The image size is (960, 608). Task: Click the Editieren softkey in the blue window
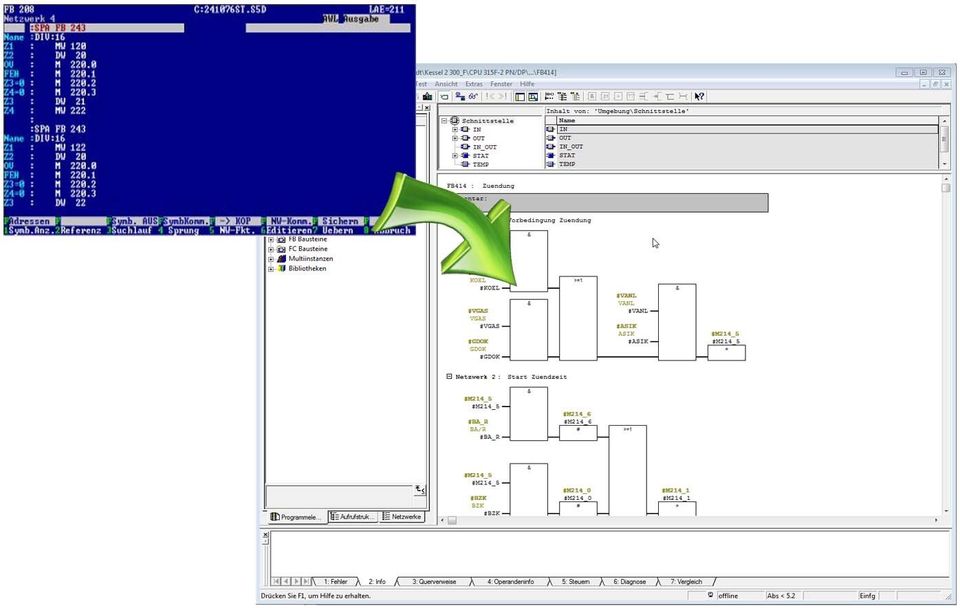coord(289,230)
